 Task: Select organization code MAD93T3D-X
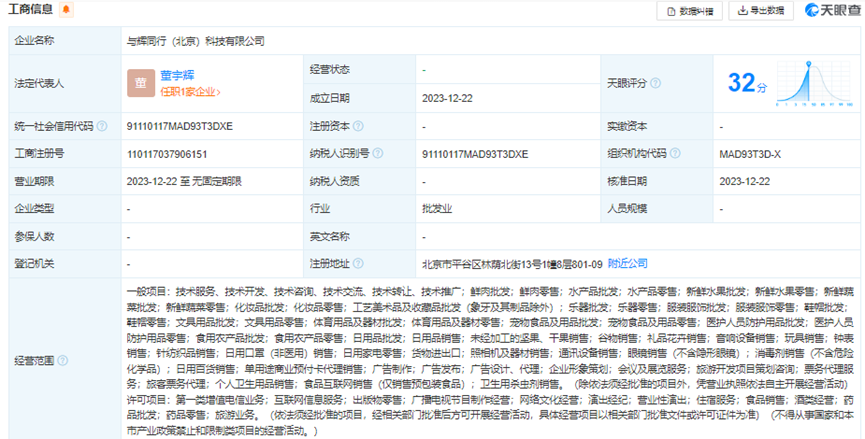point(750,154)
